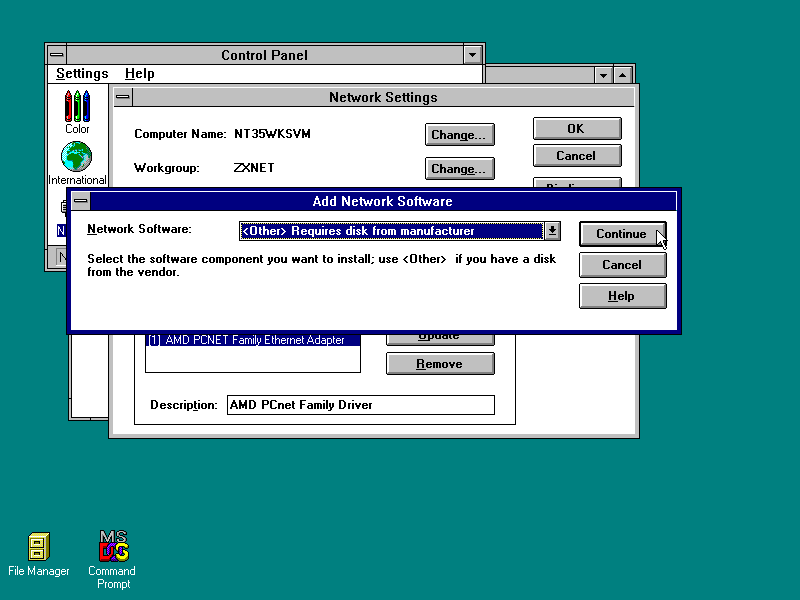This screenshot has height=600, width=800.
Task: Open the Color control panel icon
Action: tap(77, 112)
